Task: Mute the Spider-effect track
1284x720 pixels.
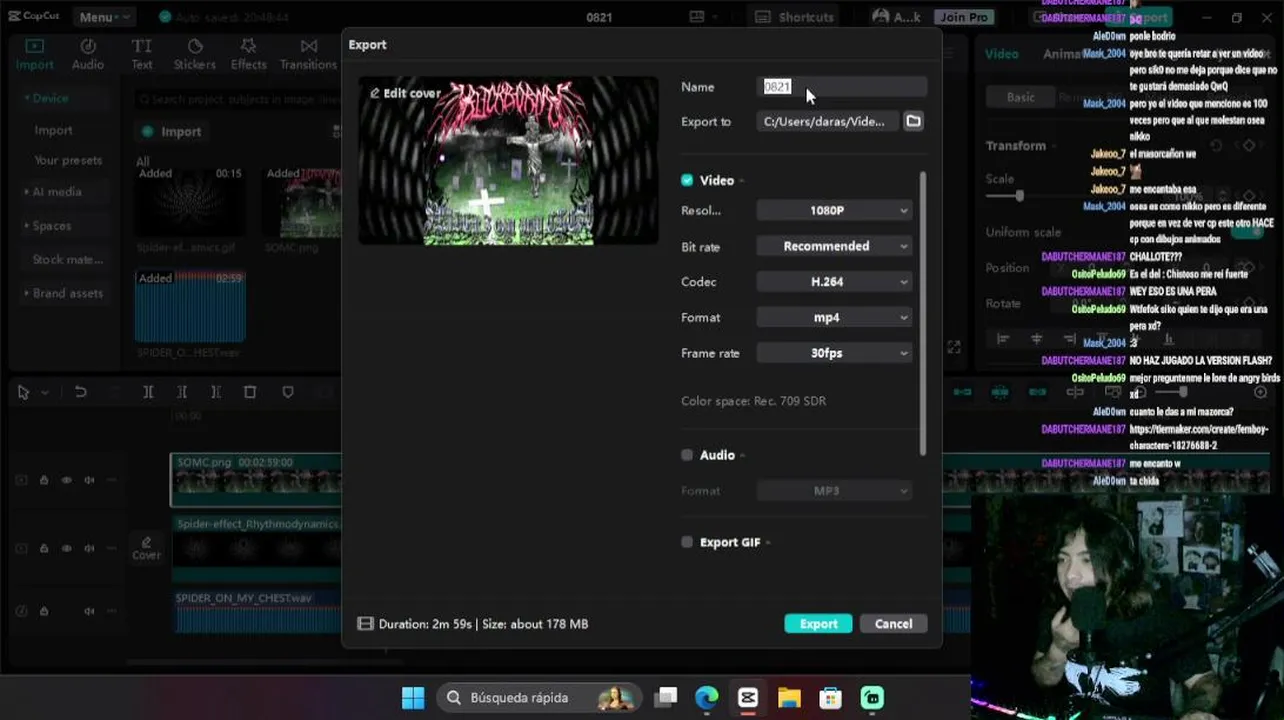Action: click(x=89, y=548)
